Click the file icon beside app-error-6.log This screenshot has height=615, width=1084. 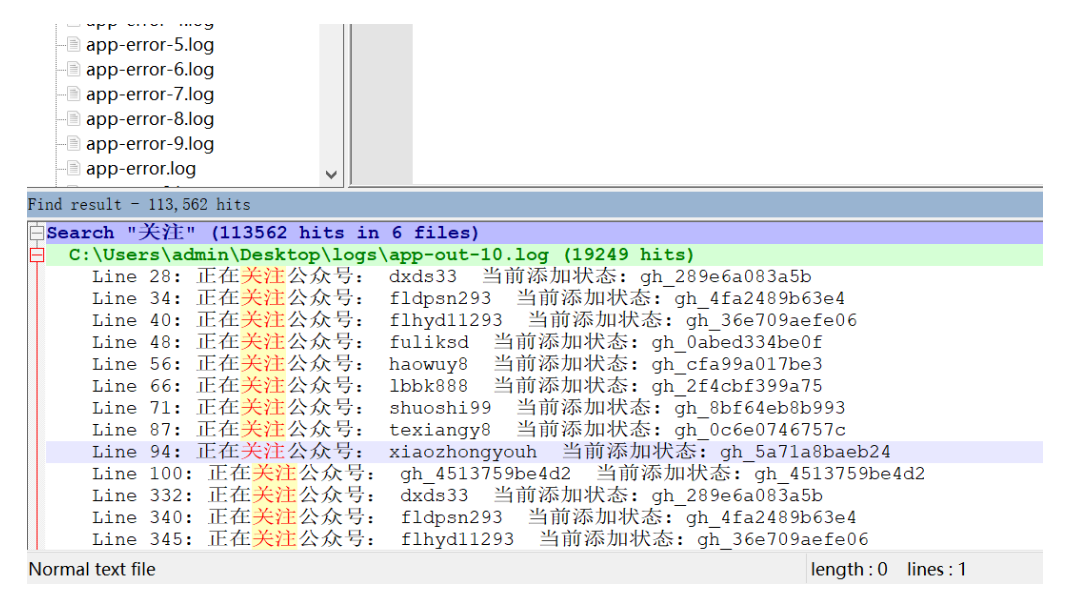pos(73,70)
